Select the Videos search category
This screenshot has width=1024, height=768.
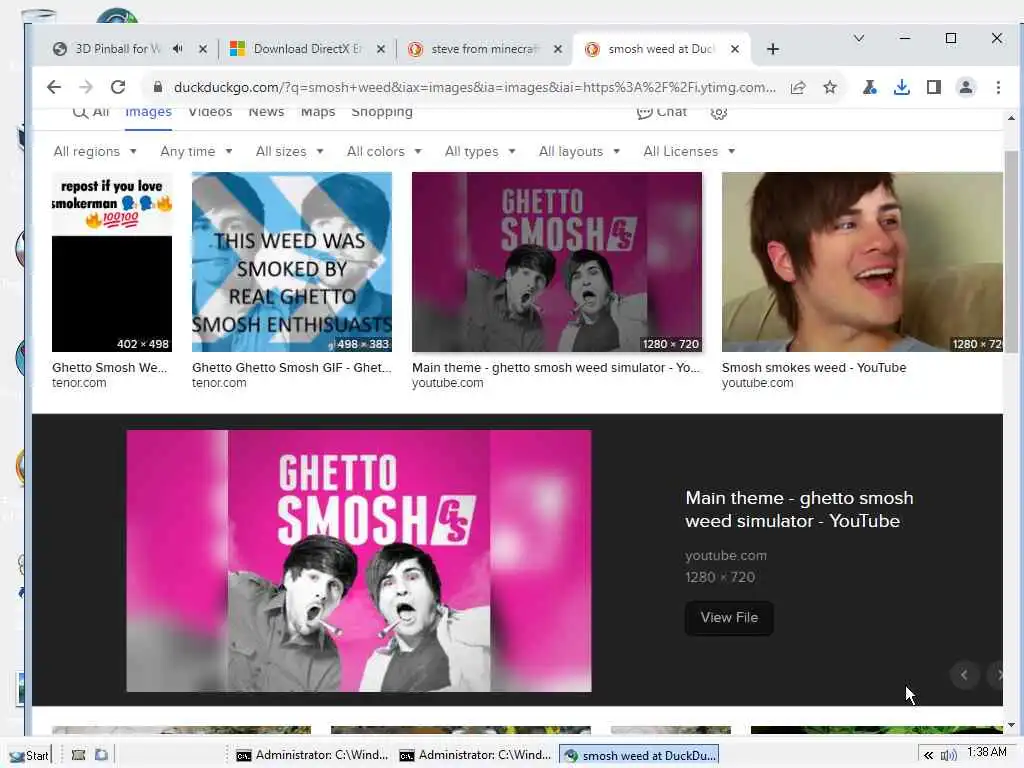[x=210, y=112]
